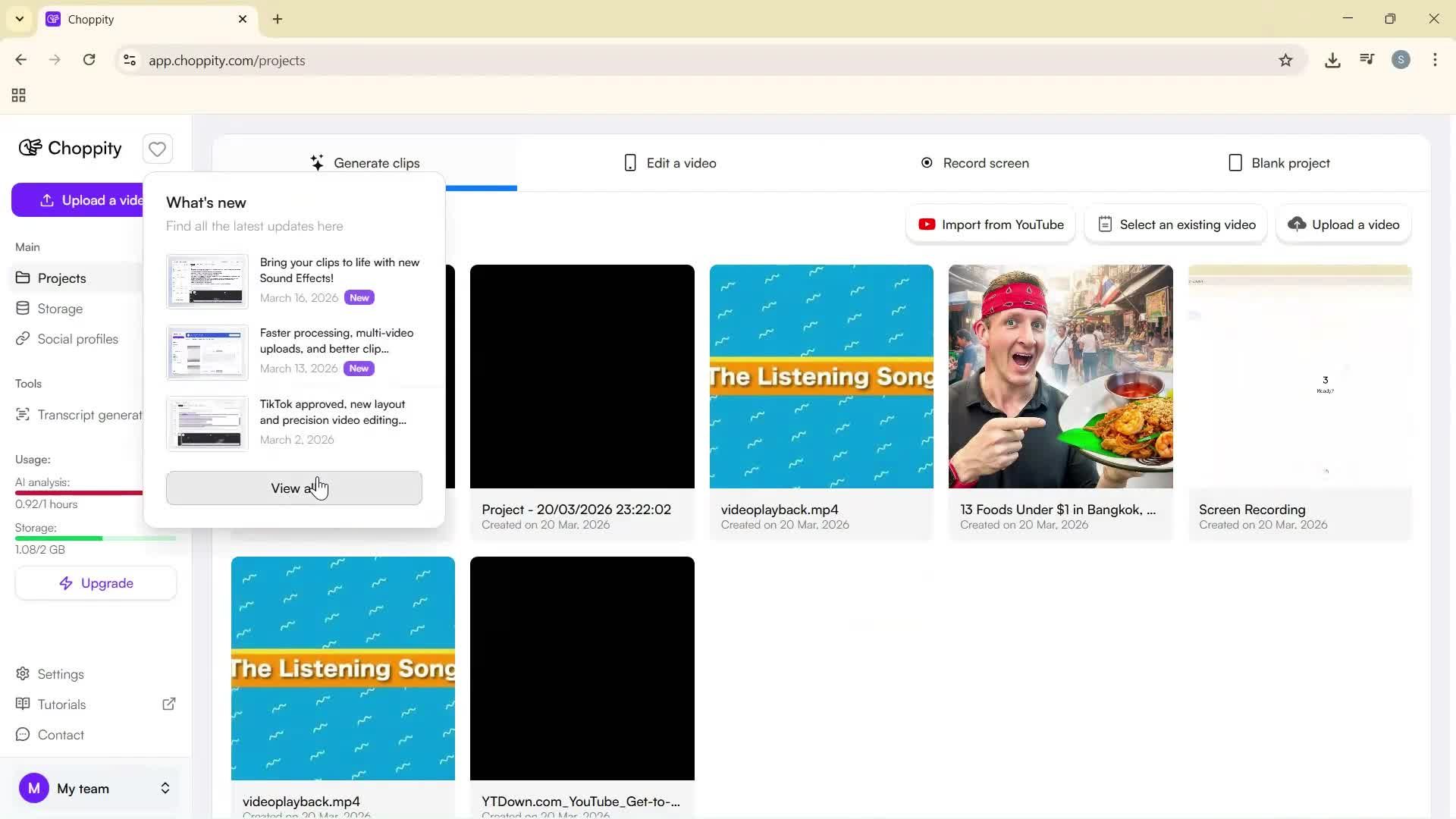The width and height of the screenshot is (1456, 819).
Task: Show browser downloads panel
Action: [x=1333, y=60]
